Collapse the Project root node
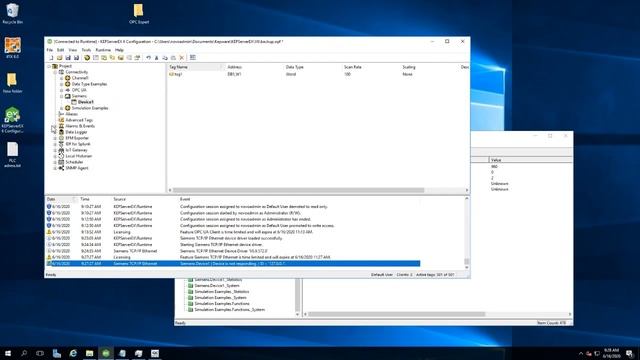640x360 pixels. pyautogui.click(x=49, y=66)
